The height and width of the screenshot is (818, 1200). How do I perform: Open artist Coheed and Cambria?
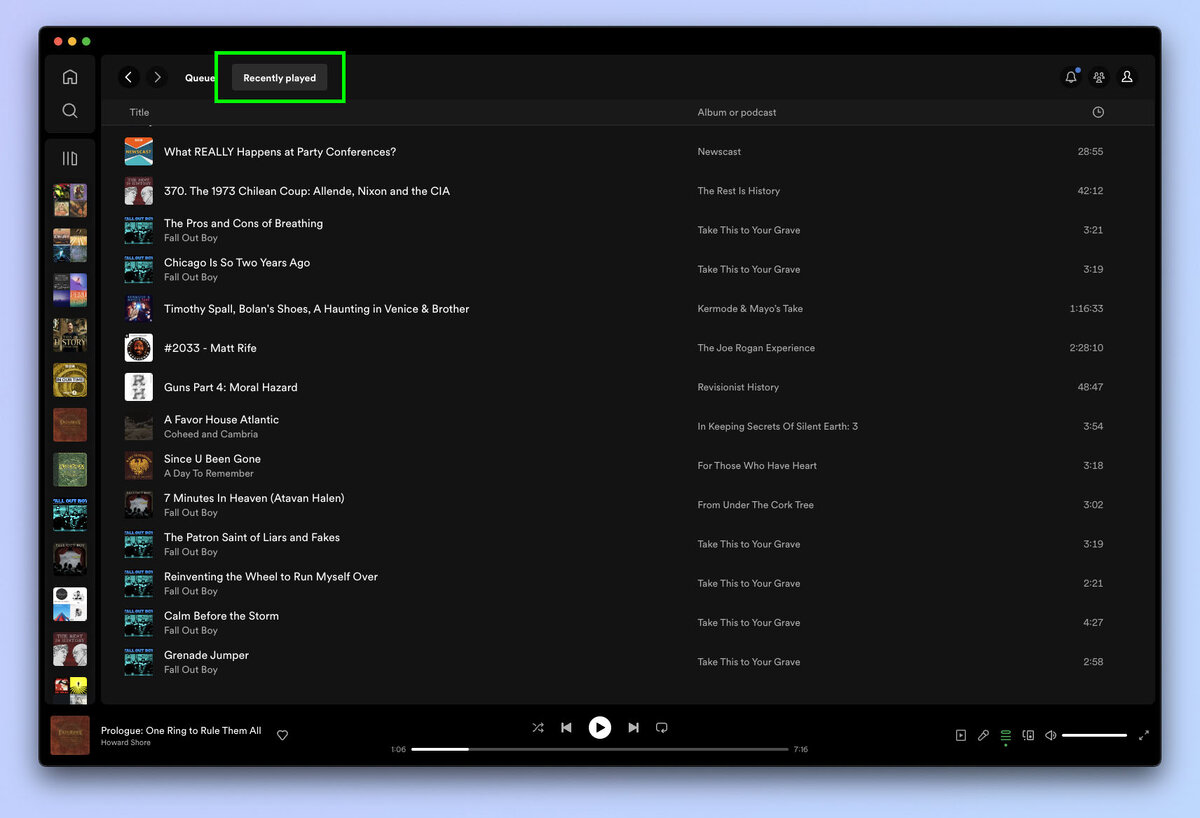(211, 434)
